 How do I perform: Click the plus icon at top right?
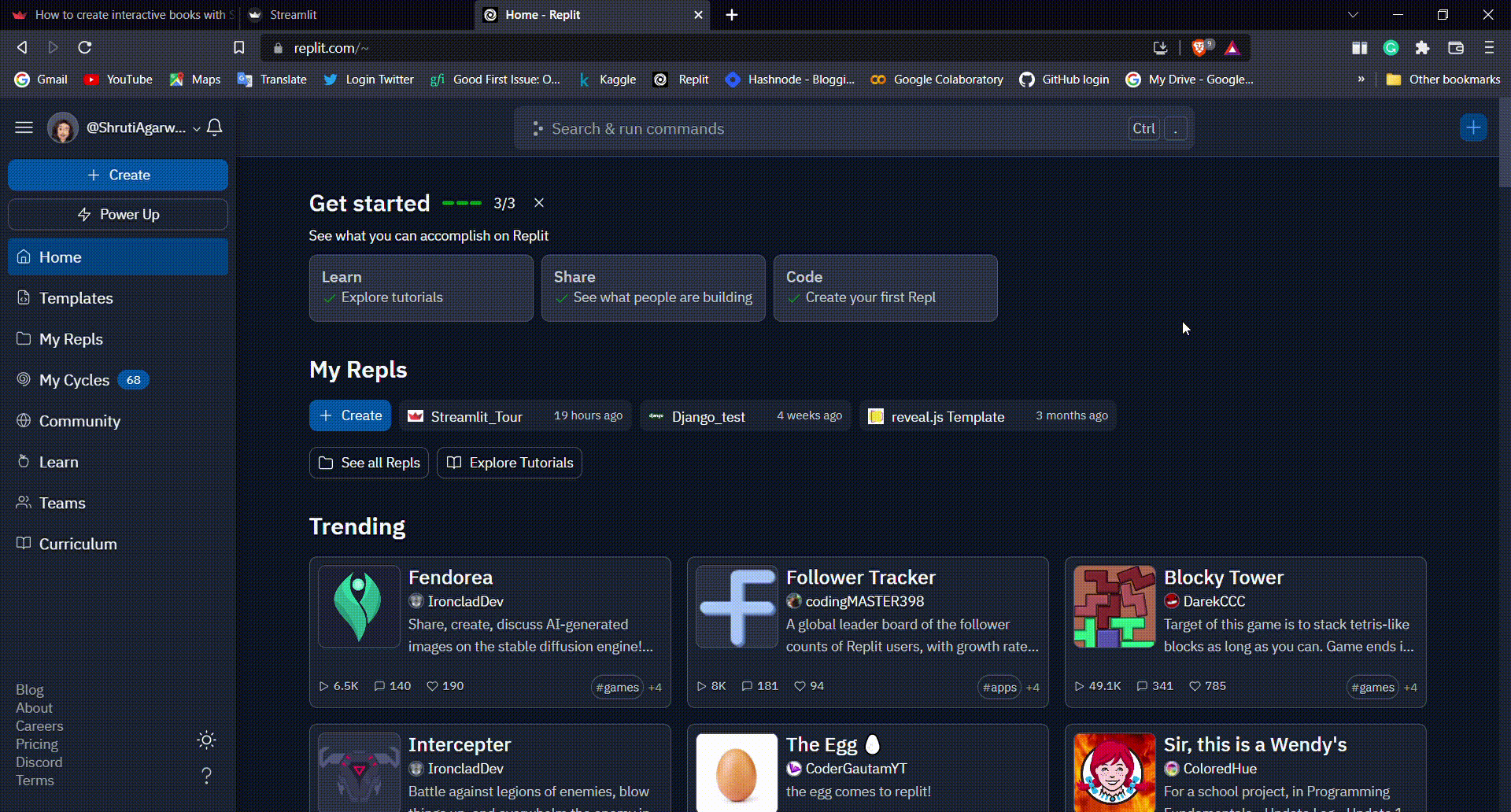(1473, 127)
